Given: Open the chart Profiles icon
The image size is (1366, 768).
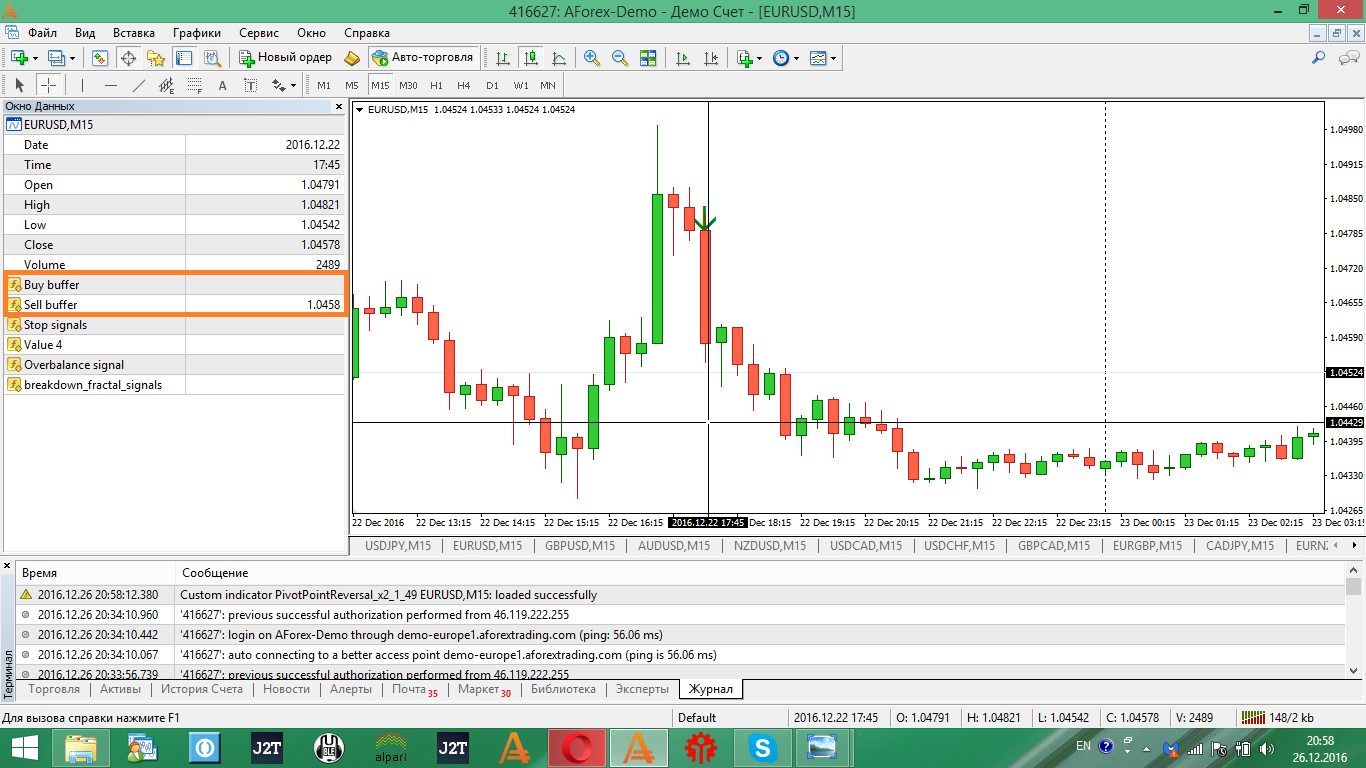Looking at the screenshot, I should (x=56, y=58).
